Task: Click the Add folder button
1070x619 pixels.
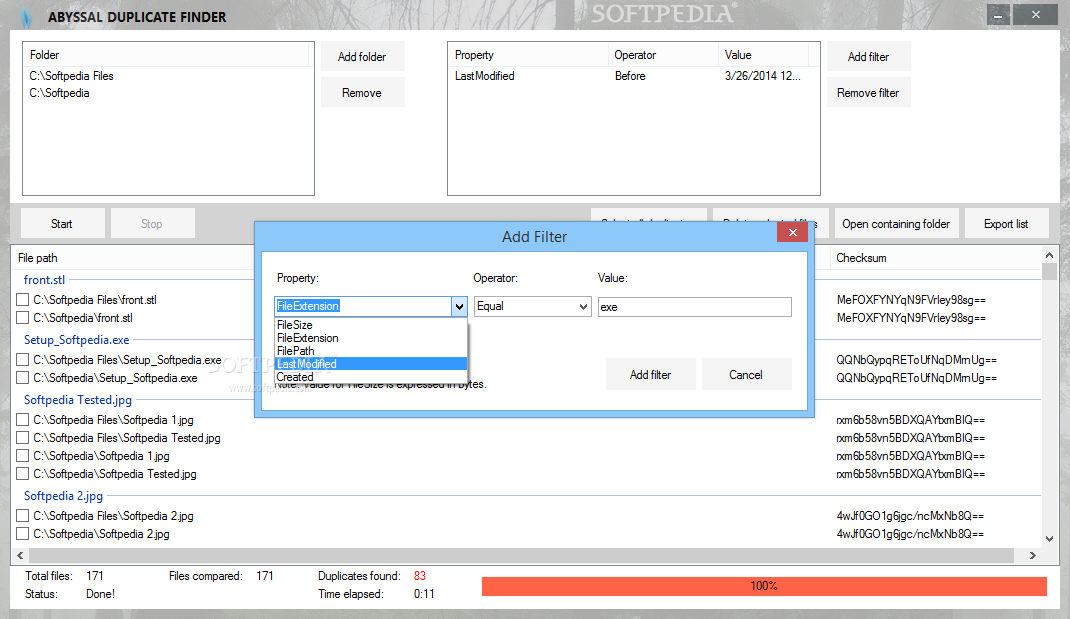Action: pos(362,57)
